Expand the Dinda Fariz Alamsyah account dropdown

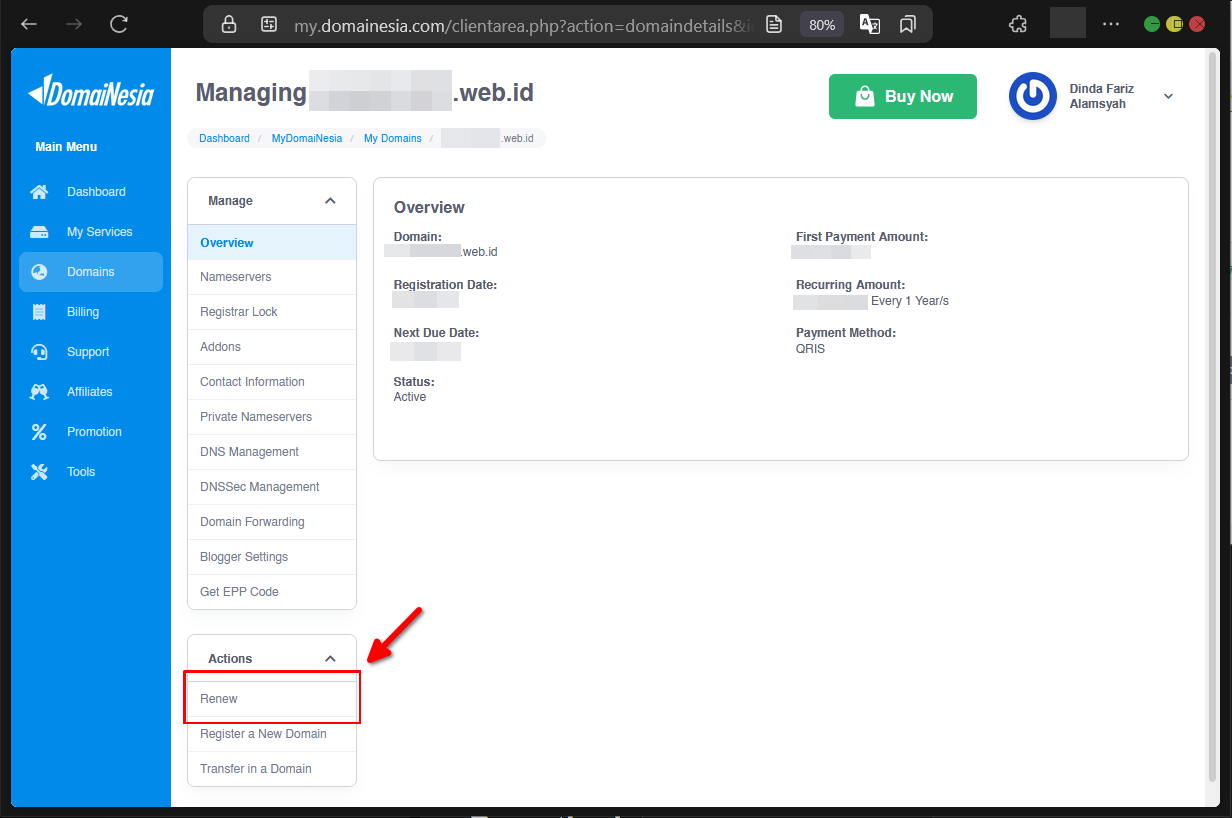tap(1168, 97)
